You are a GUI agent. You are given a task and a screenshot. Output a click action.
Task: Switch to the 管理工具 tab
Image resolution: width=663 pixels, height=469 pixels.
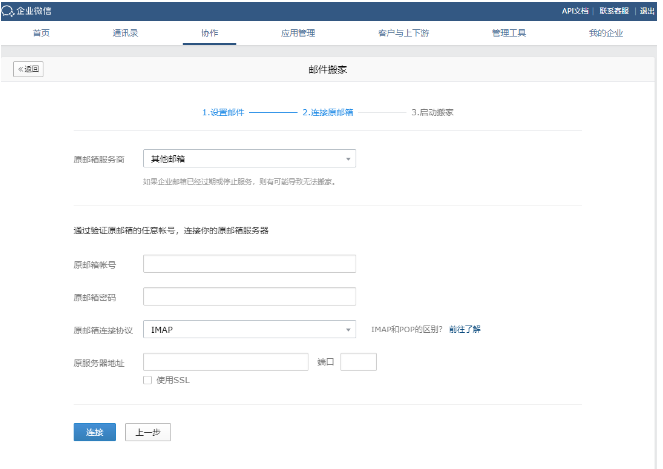tap(508, 33)
